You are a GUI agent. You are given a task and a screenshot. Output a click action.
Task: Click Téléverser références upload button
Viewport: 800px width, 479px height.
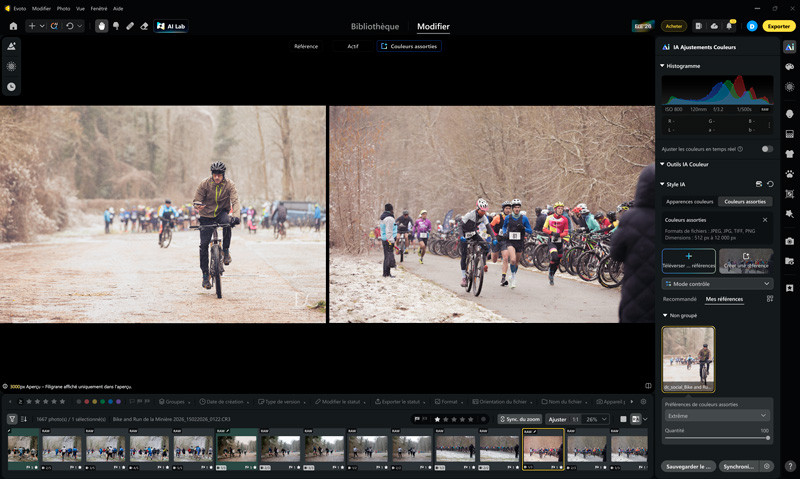point(688,261)
